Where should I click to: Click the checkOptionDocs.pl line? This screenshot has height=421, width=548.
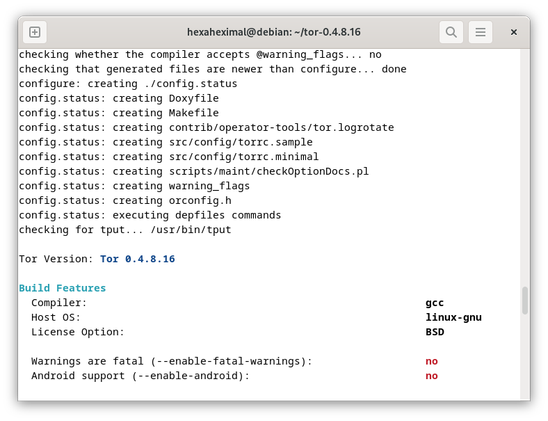(x=194, y=172)
